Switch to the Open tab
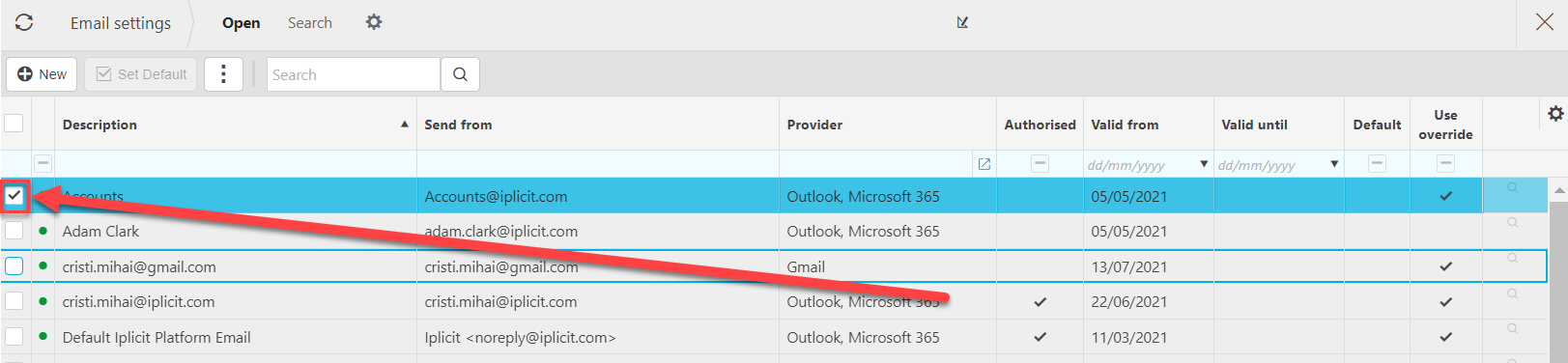Image resolution: width=1568 pixels, height=363 pixels. [241, 23]
